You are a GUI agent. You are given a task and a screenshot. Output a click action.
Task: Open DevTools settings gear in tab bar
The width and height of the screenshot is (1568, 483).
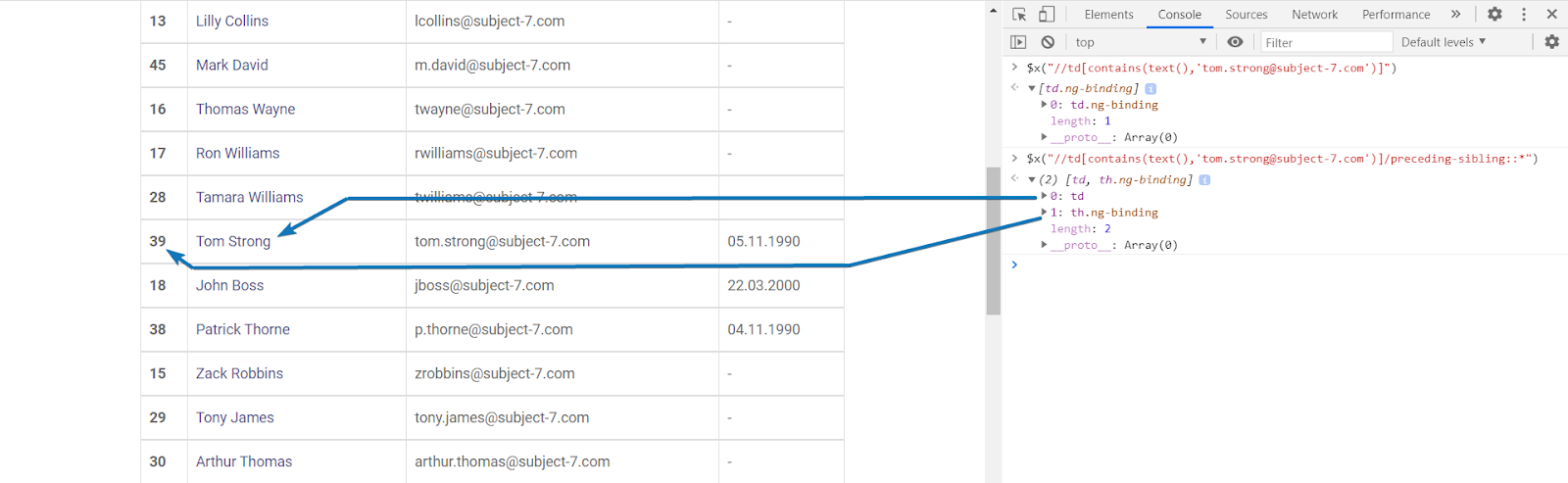(x=1494, y=15)
